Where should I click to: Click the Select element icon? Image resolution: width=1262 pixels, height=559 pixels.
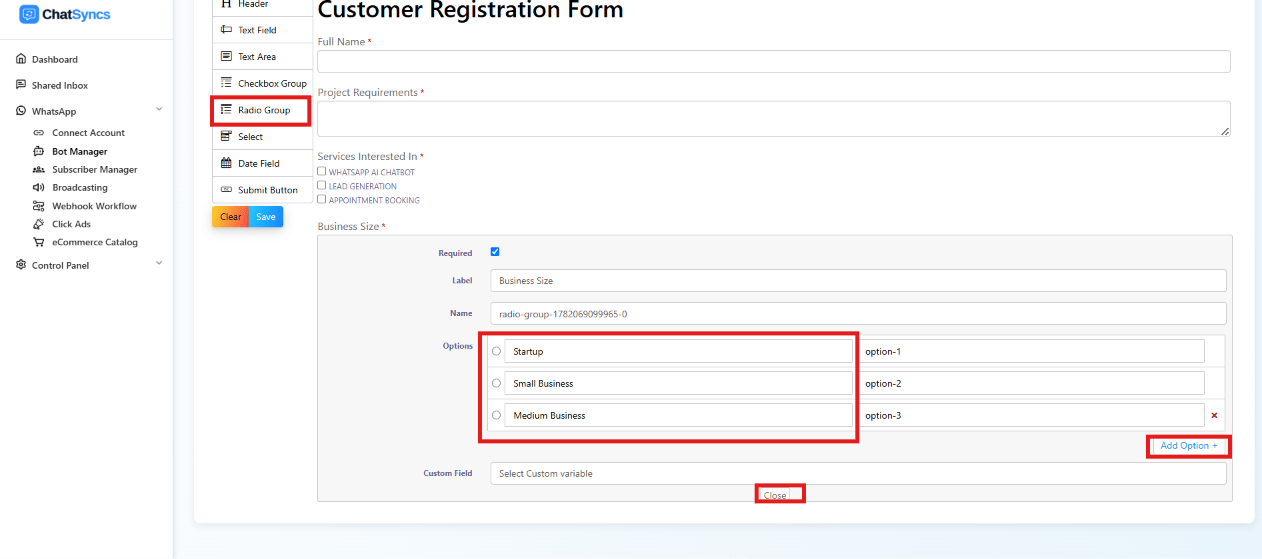tap(226, 136)
